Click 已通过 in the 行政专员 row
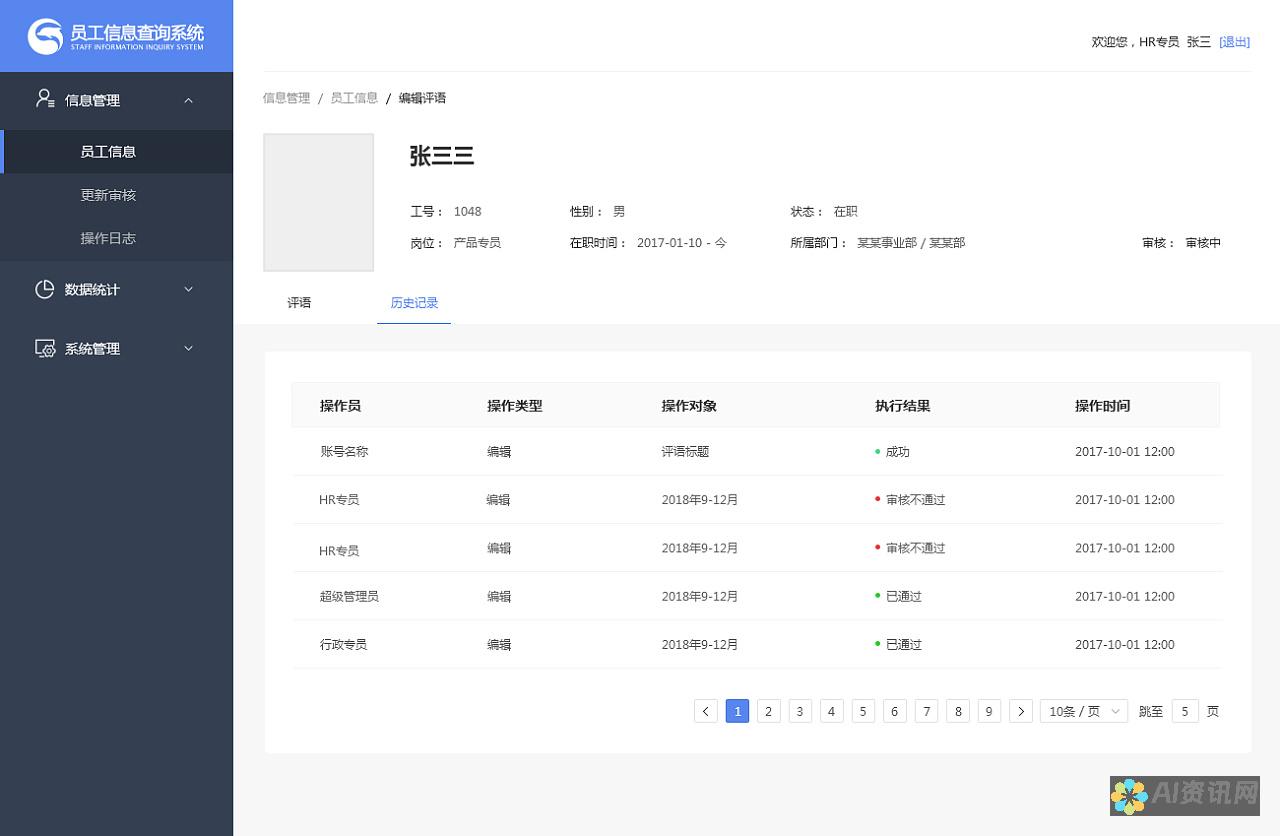Viewport: 1280px width, 836px height. point(898,645)
